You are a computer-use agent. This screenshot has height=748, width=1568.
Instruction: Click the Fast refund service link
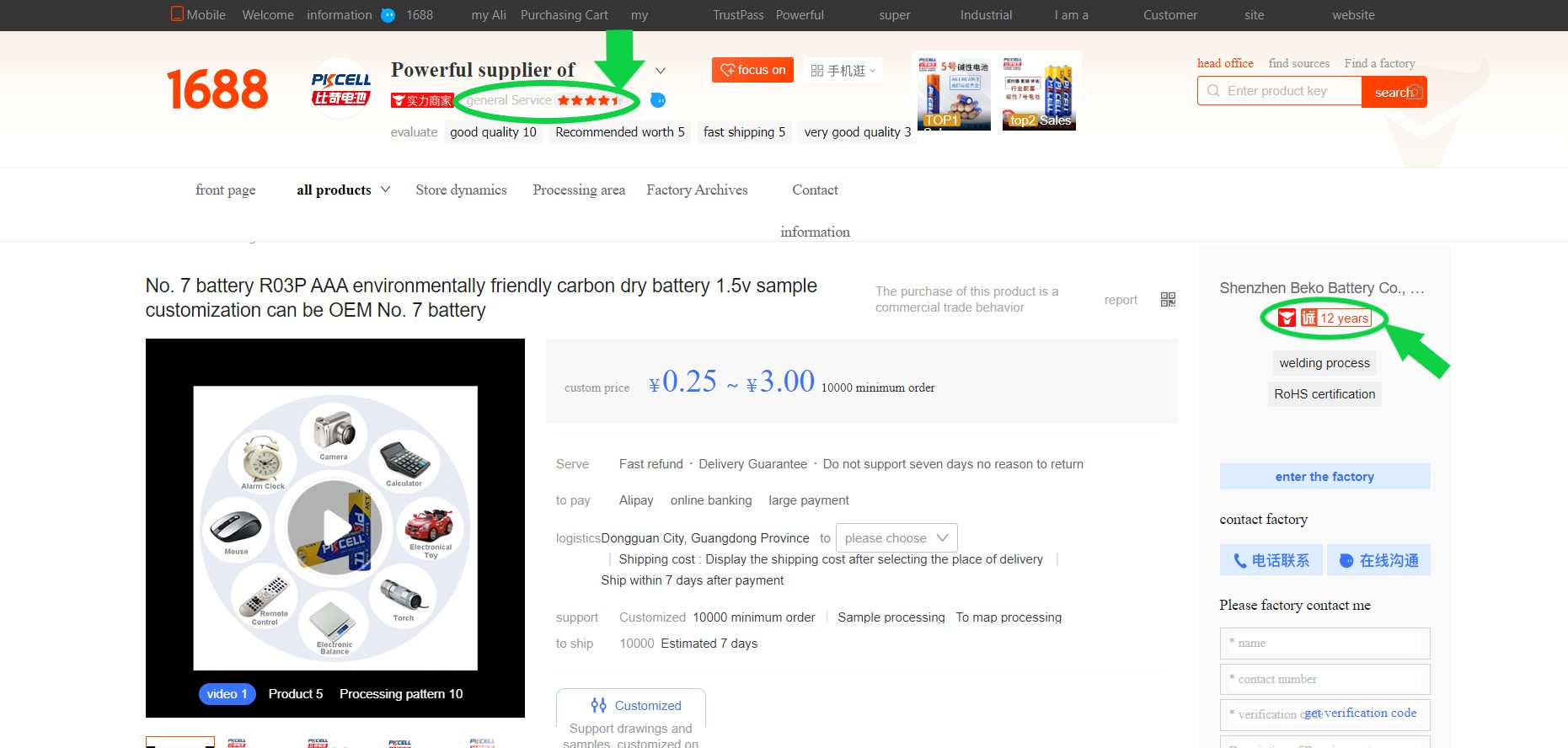click(x=651, y=464)
